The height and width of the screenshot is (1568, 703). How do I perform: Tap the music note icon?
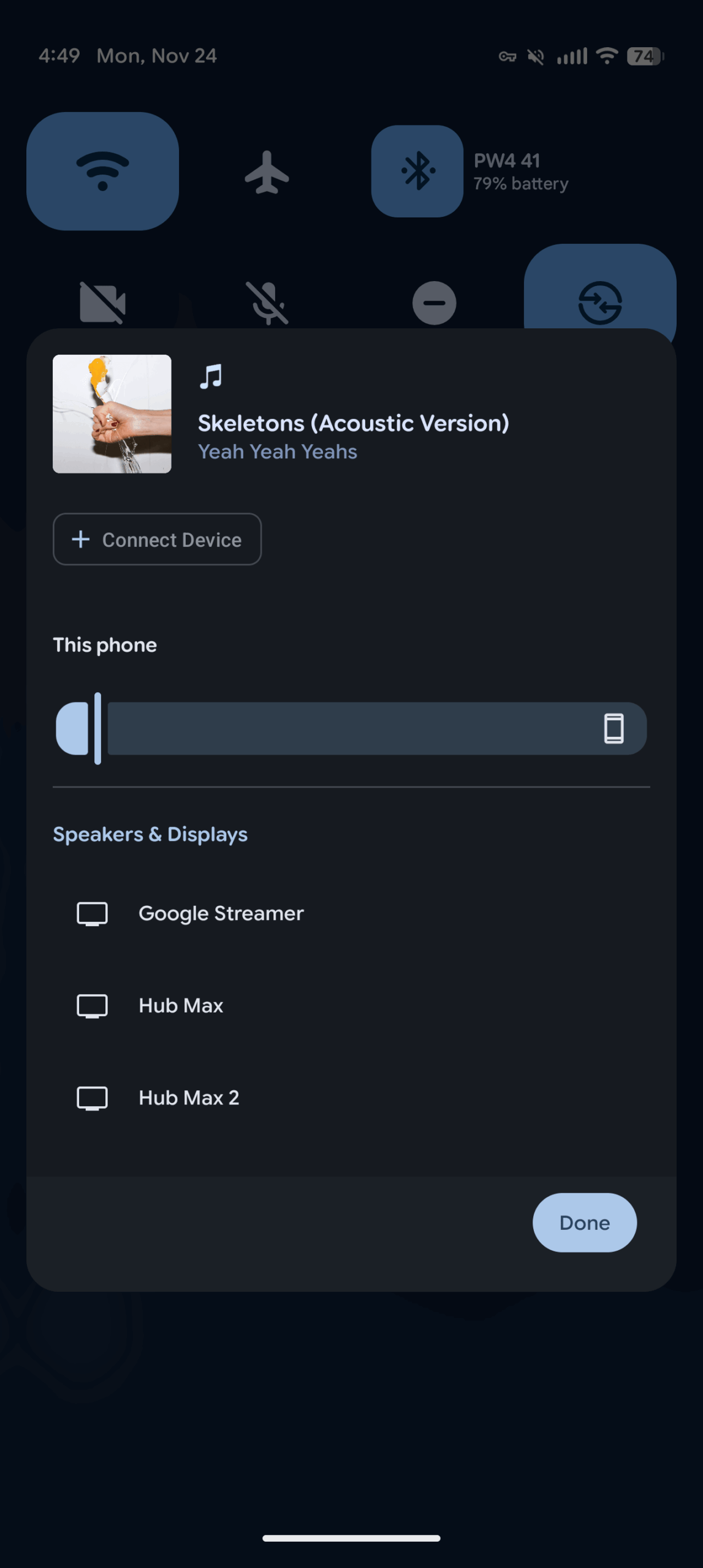pyautogui.click(x=211, y=376)
